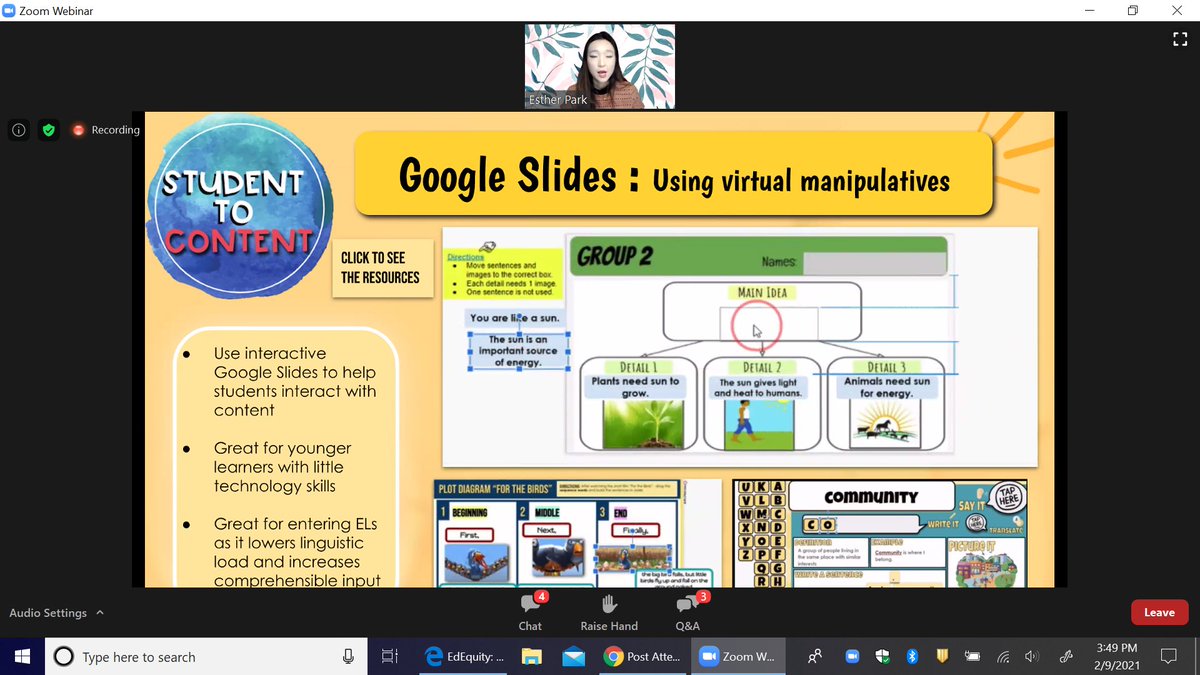This screenshot has width=1200, height=675.
Task: Select Esther Park's video thumbnail
Action: [x=600, y=66]
